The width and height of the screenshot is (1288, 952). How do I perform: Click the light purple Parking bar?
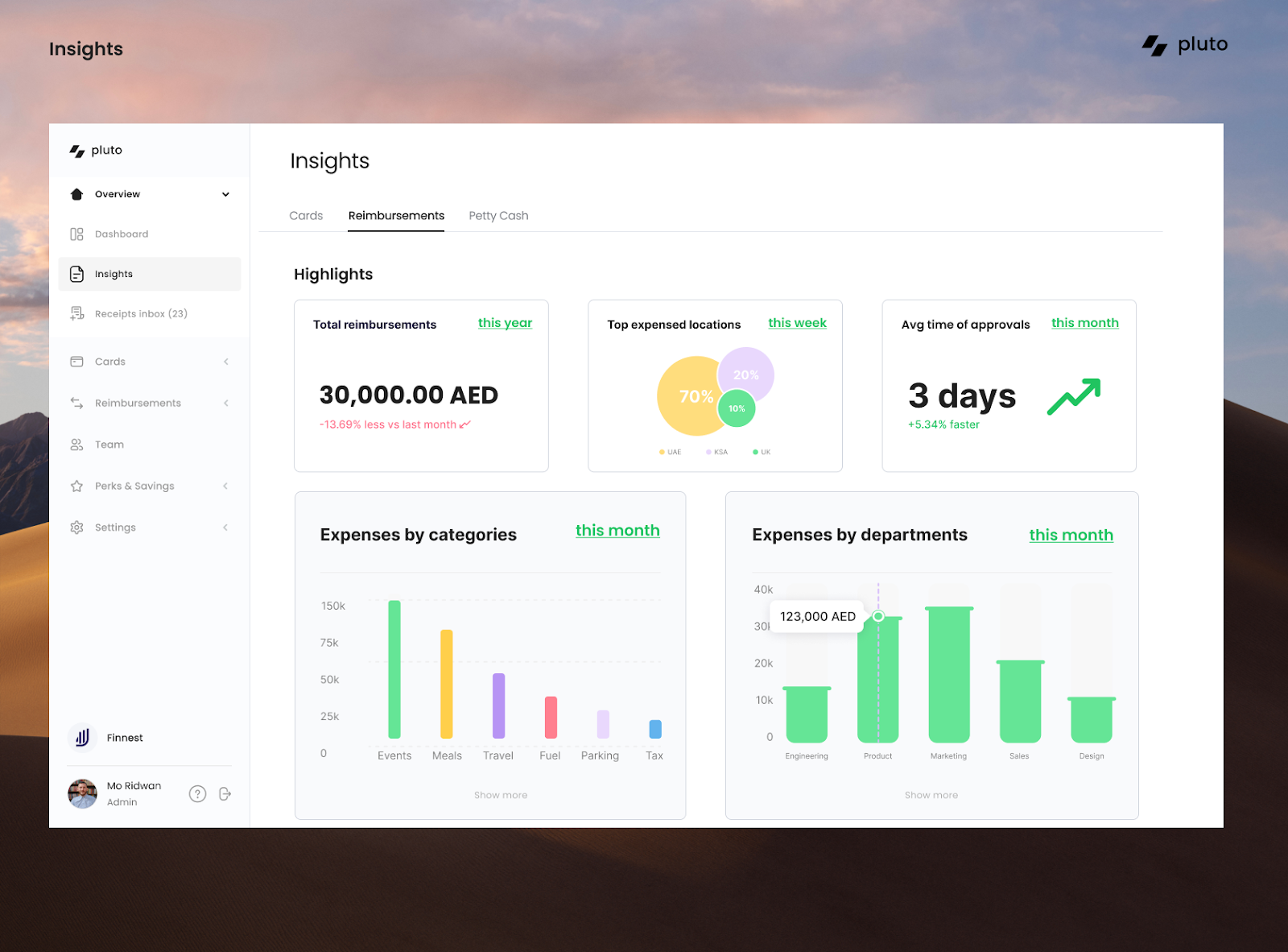click(603, 724)
